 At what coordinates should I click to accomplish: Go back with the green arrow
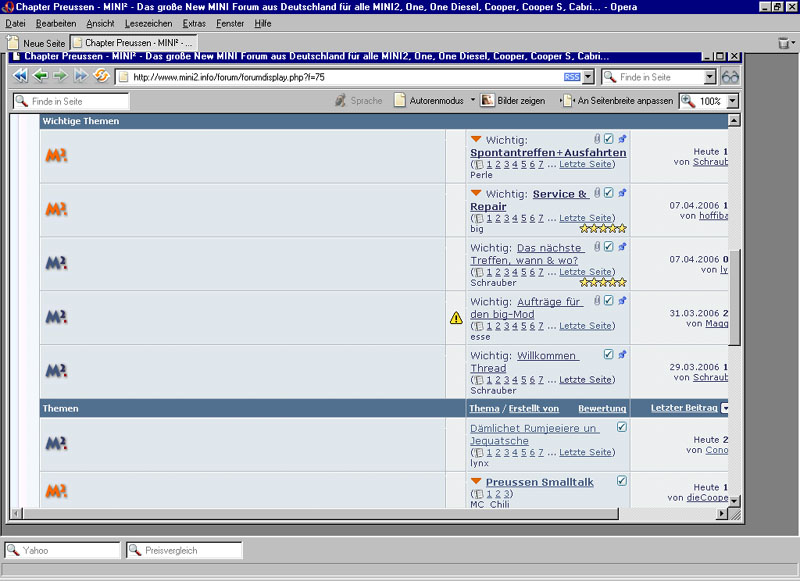point(41,76)
